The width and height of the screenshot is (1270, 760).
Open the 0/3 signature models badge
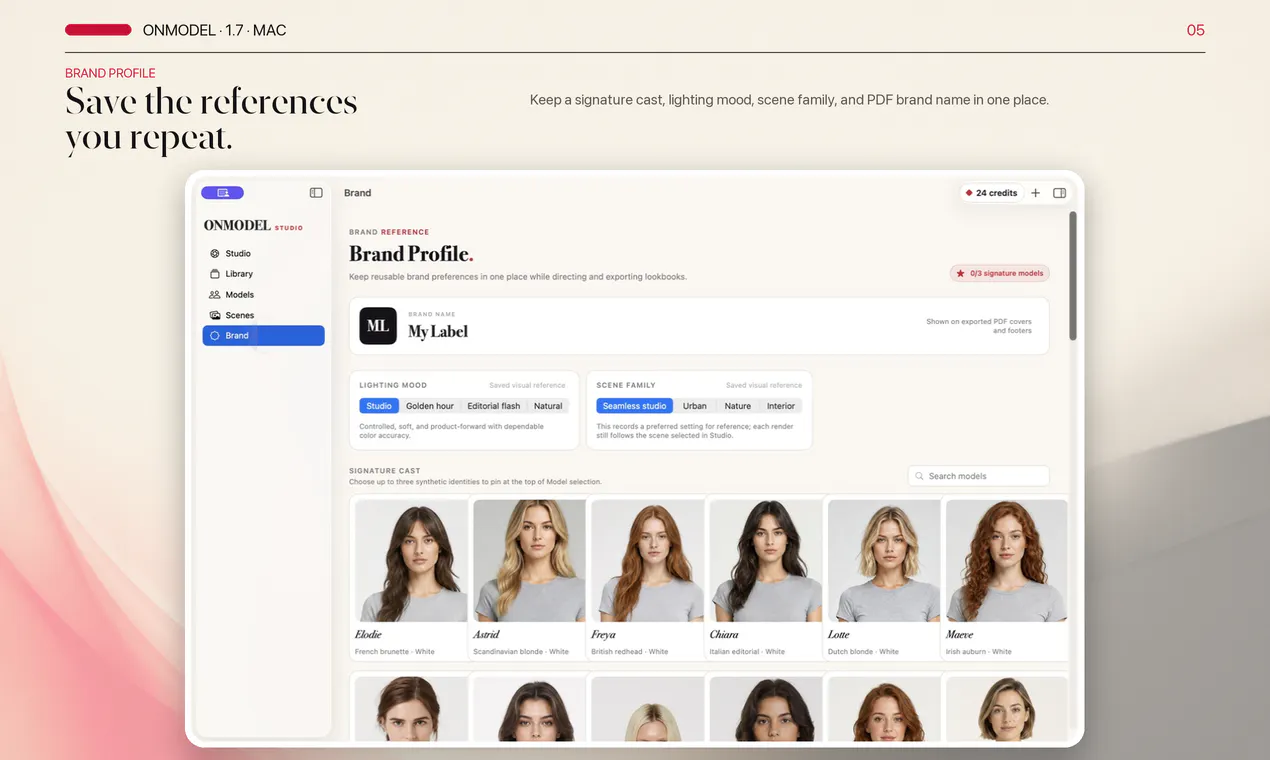click(999, 273)
